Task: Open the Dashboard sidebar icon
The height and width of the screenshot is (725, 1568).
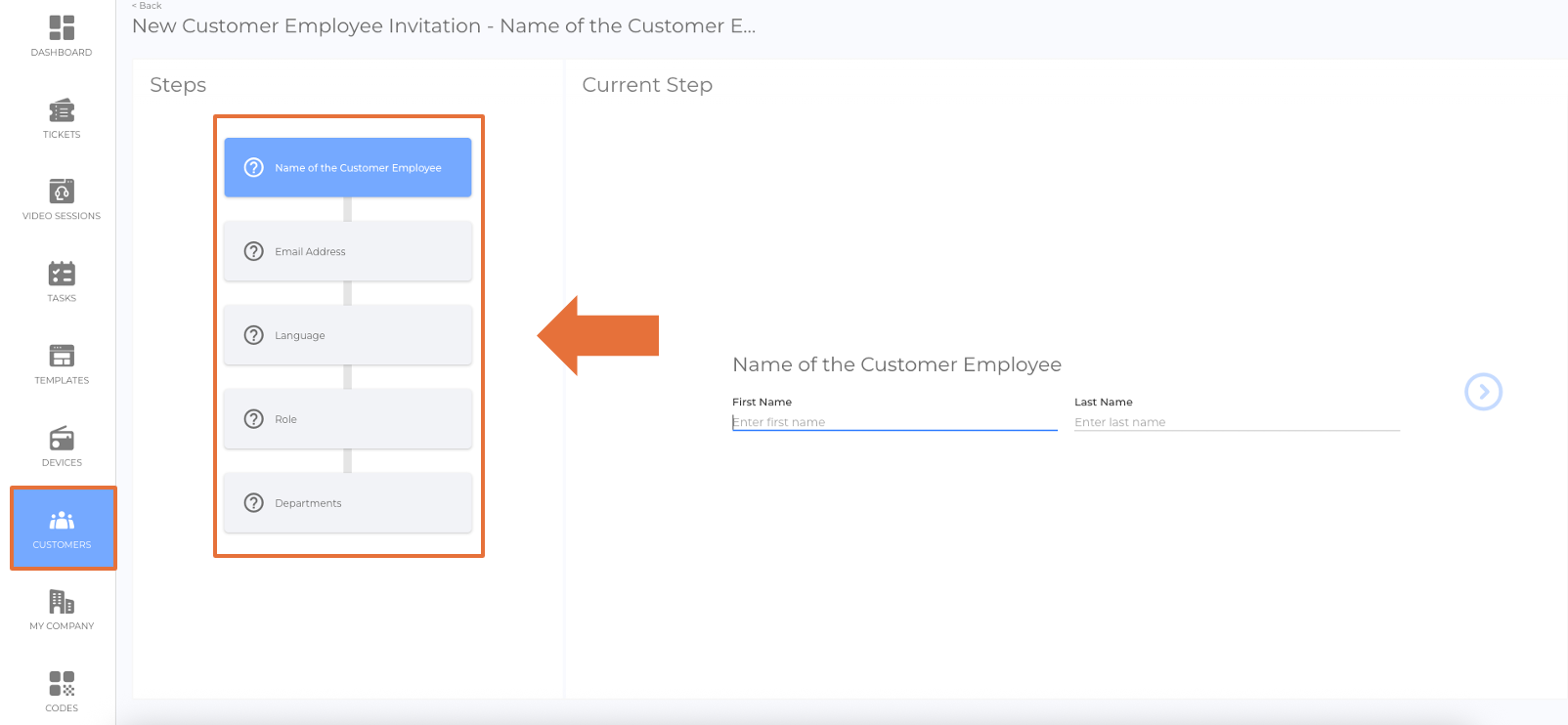Action: [x=62, y=28]
